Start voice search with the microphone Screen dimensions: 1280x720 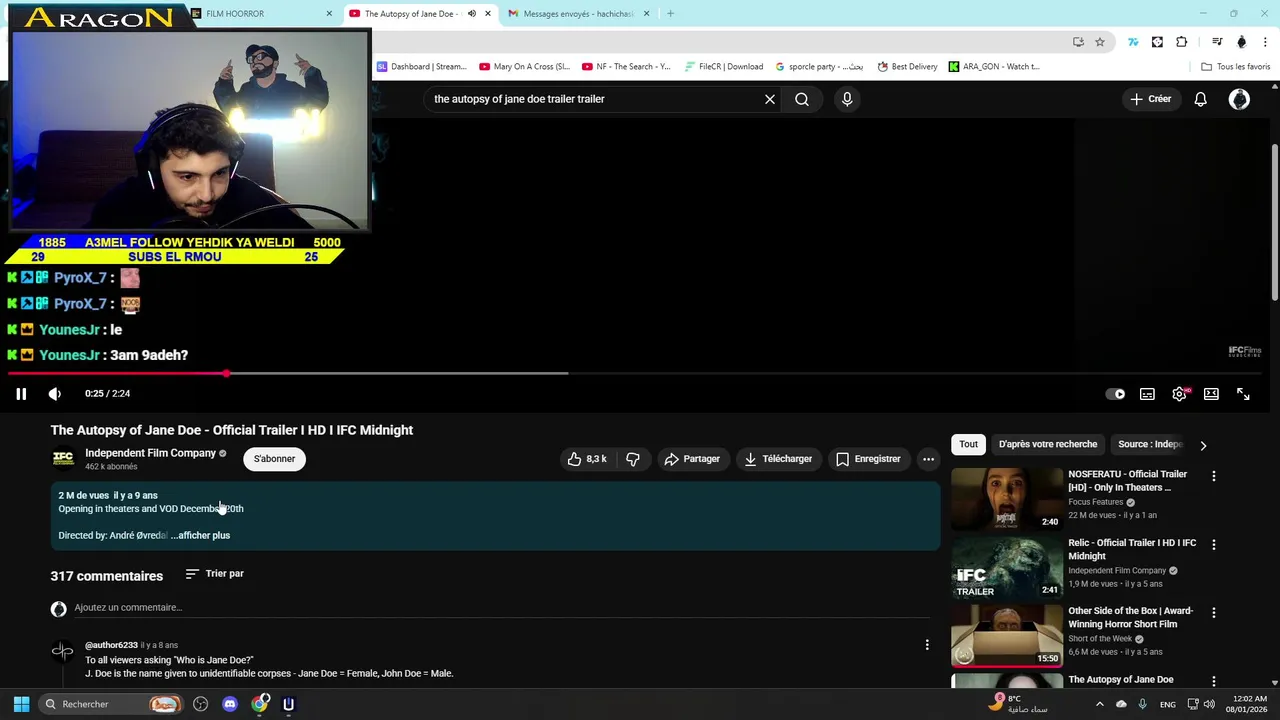pos(847,99)
